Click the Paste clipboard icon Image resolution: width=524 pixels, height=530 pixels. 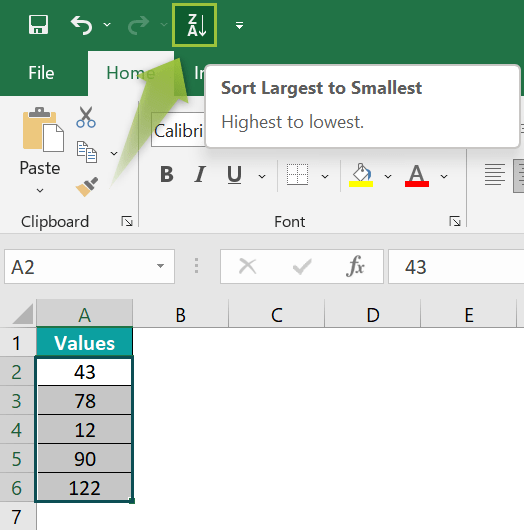(43, 129)
